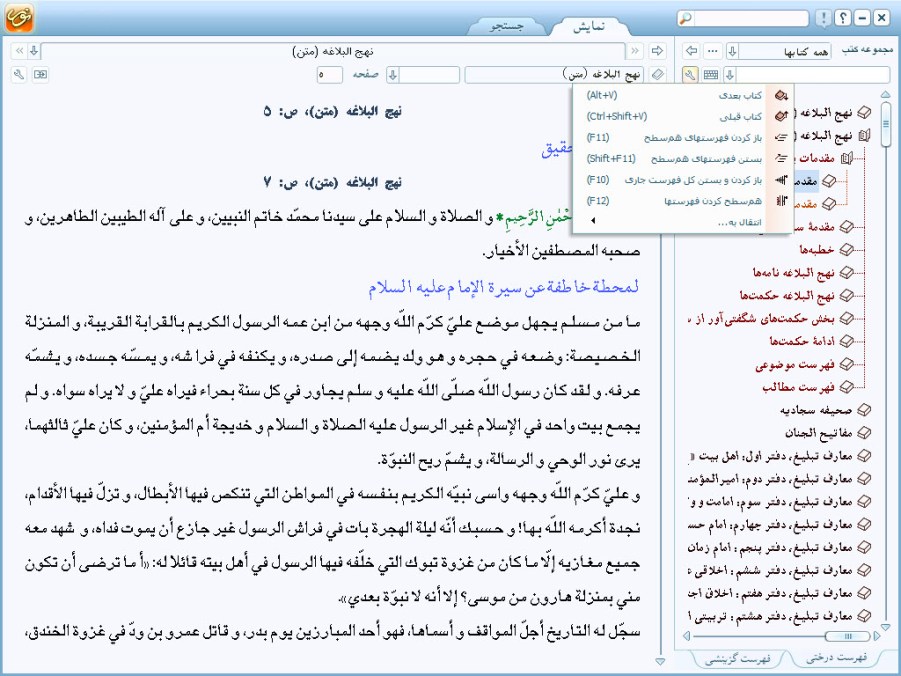
Task: Click the double-chevron button left of the book title bar
Action: (19, 51)
